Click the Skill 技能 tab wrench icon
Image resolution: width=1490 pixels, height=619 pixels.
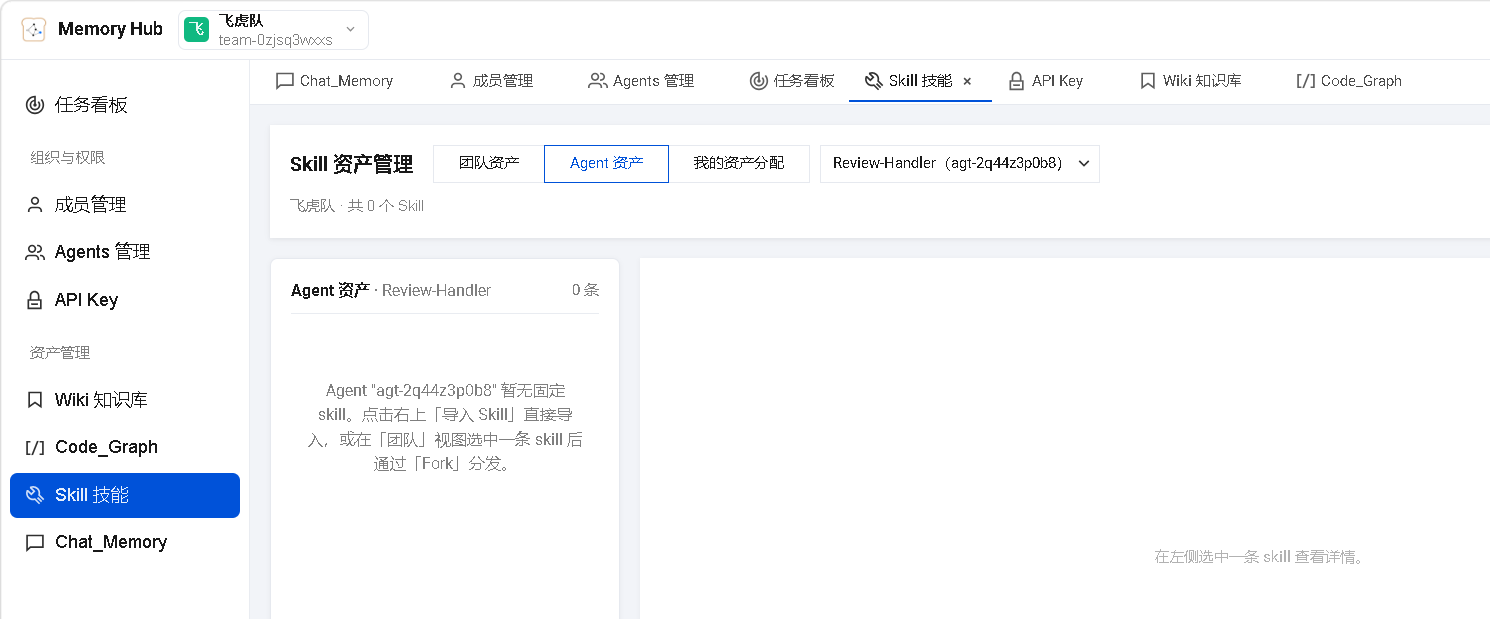[x=874, y=81]
